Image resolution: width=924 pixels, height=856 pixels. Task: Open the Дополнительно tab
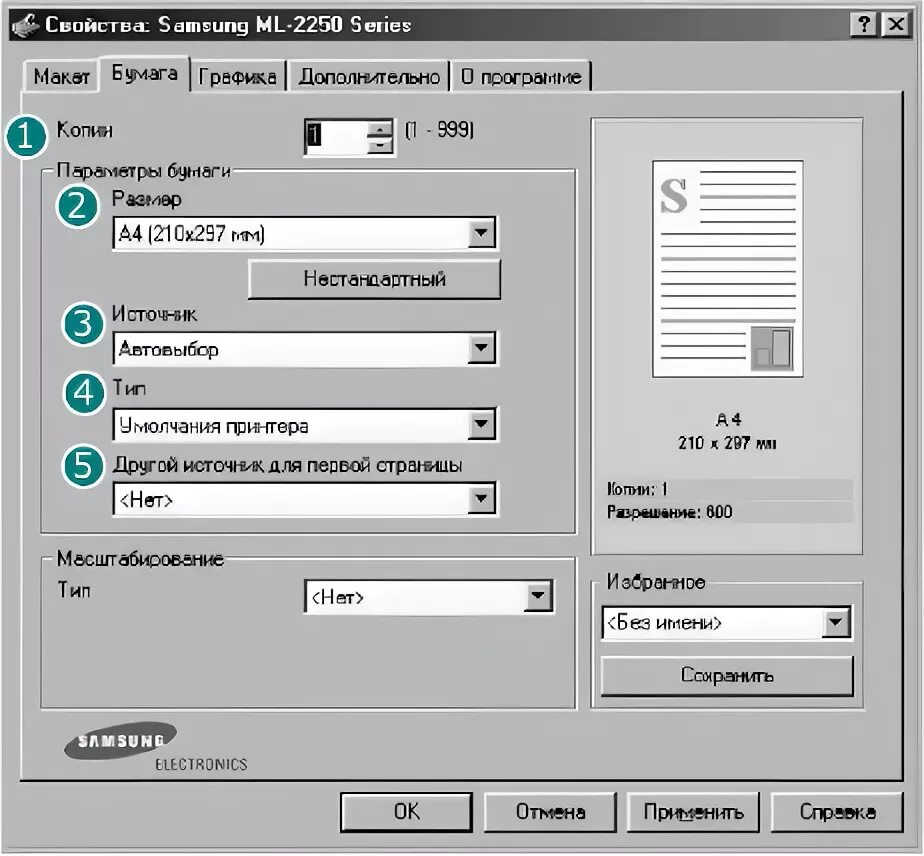coord(369,77)
